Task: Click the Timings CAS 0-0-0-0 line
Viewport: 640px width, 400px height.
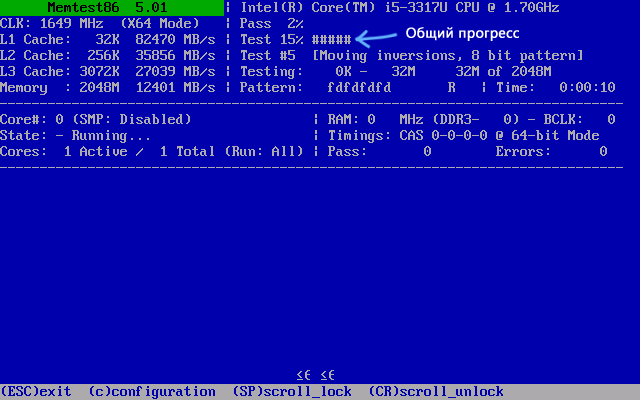Action: (x=464, y=136)
